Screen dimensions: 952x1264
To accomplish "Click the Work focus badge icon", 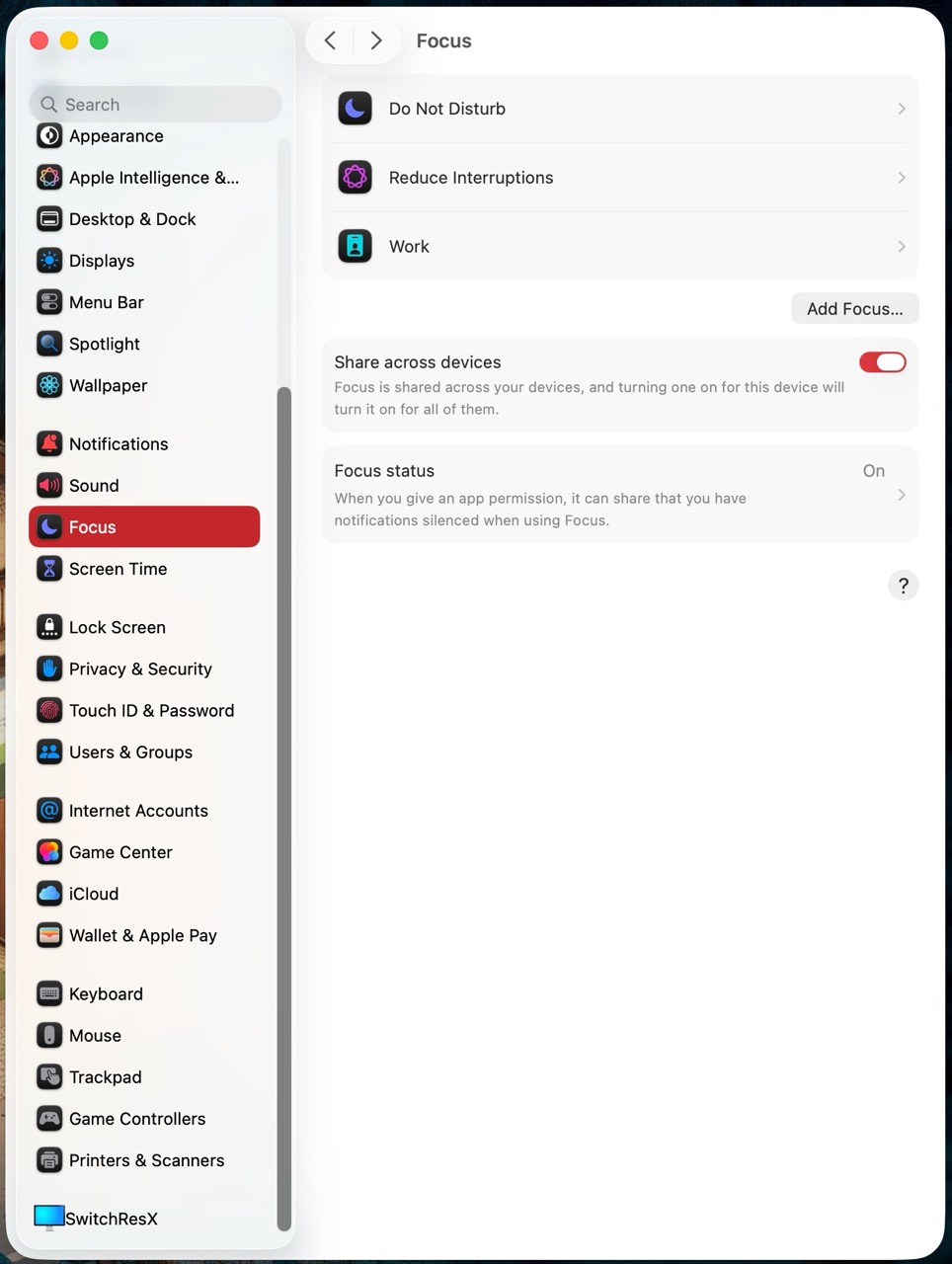I will point(356,247).
